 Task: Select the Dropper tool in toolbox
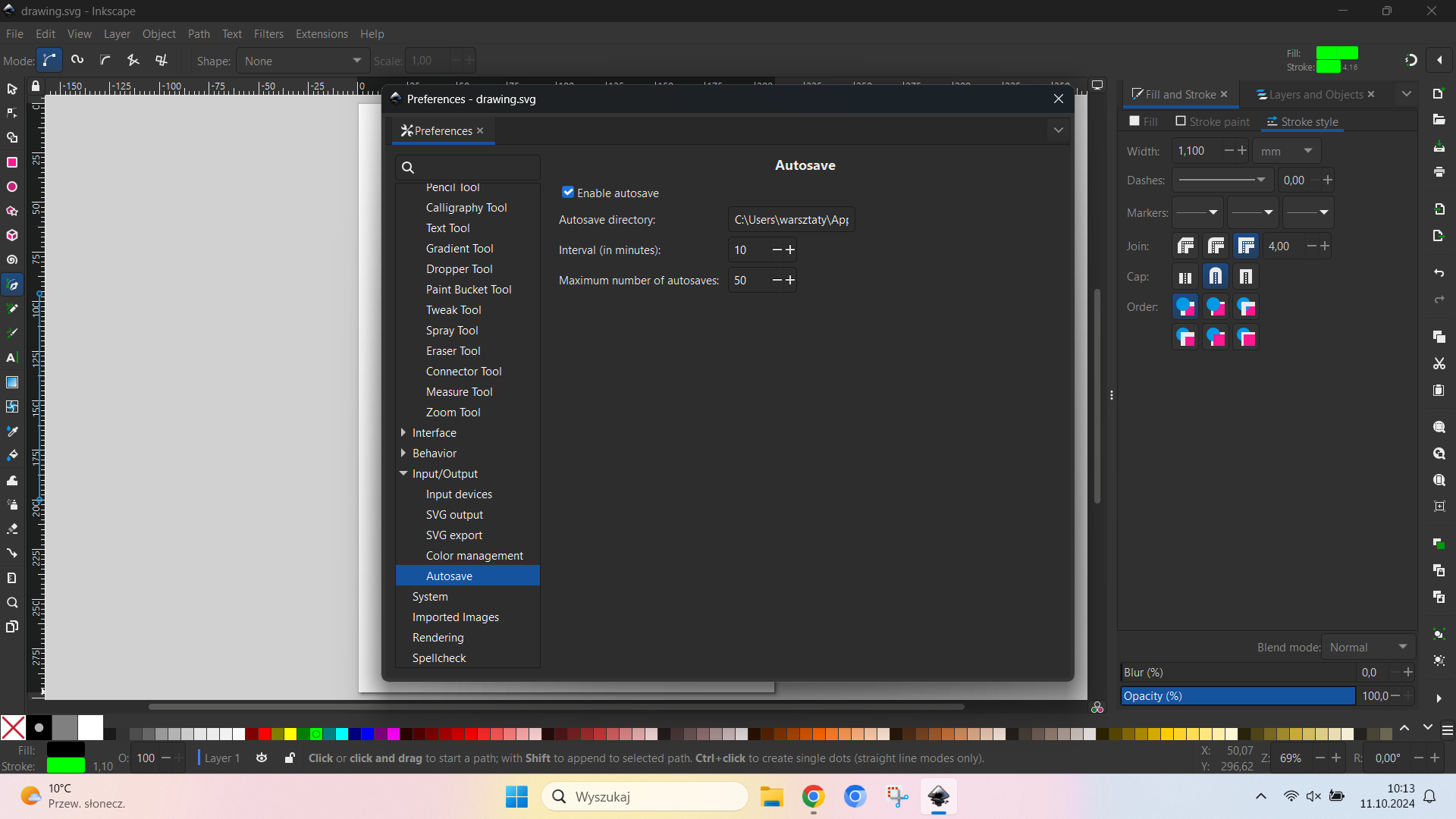12,431
